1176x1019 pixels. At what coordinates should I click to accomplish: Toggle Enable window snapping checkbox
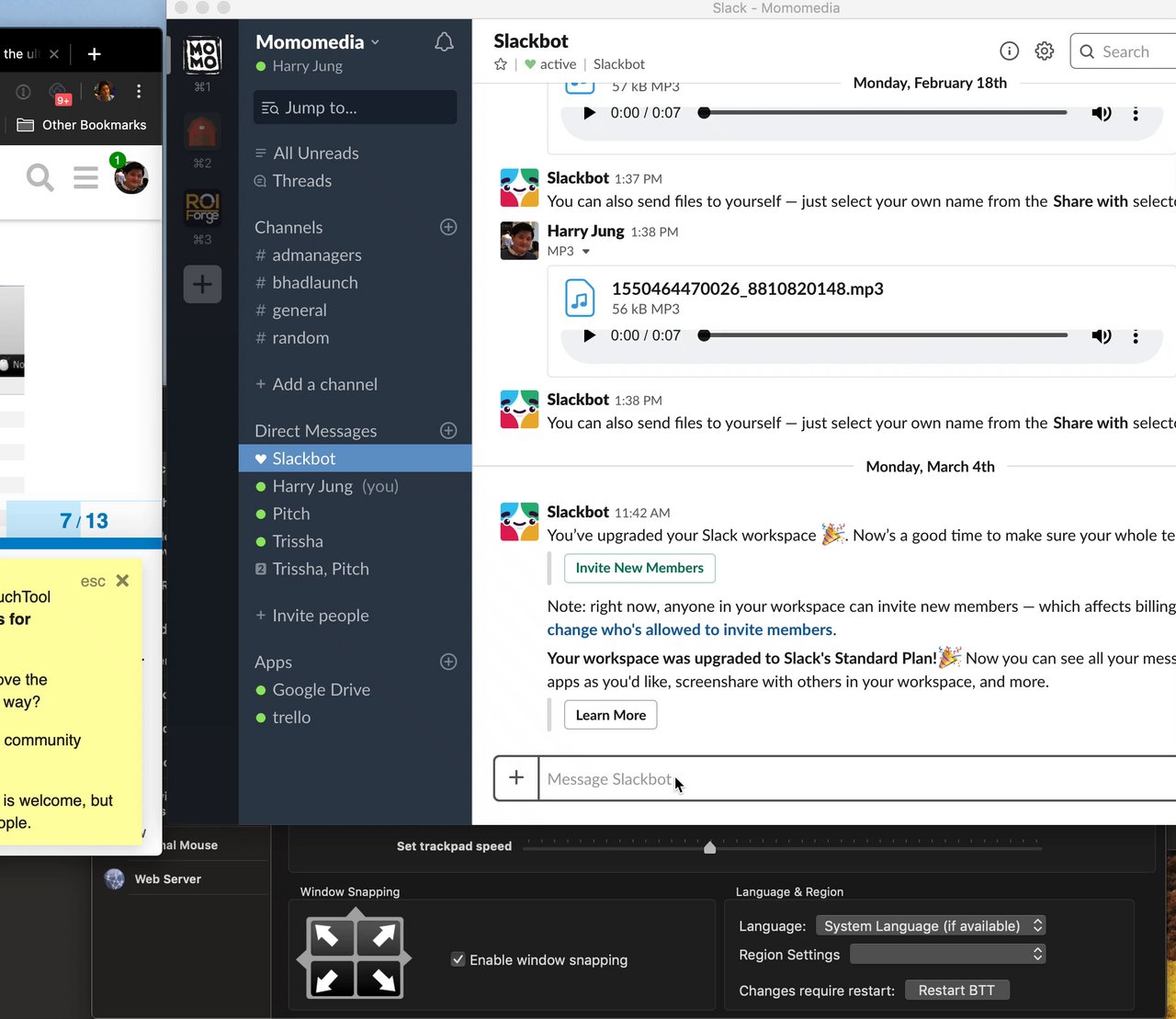pyautogui.click(x=458, y=959)
